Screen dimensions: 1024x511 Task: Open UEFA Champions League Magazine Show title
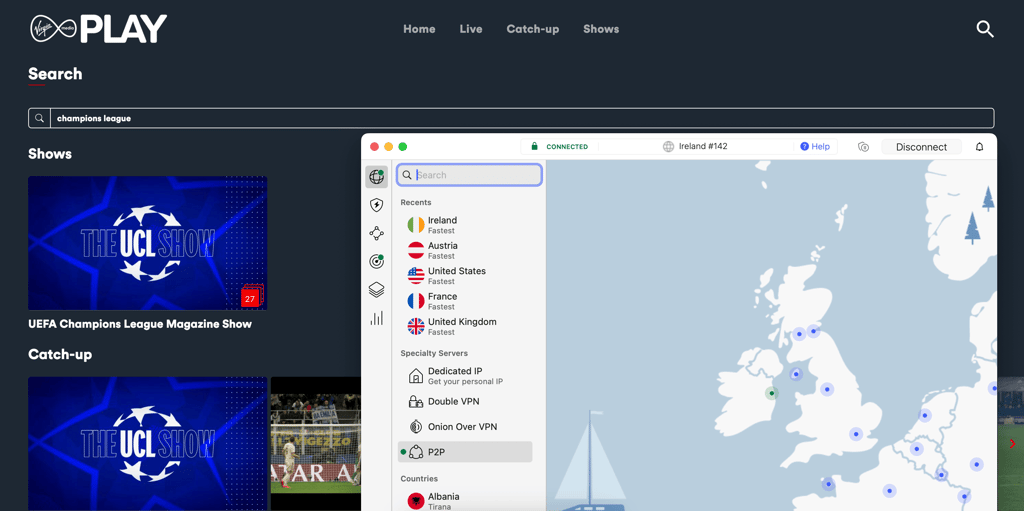[x=140, y=324]
